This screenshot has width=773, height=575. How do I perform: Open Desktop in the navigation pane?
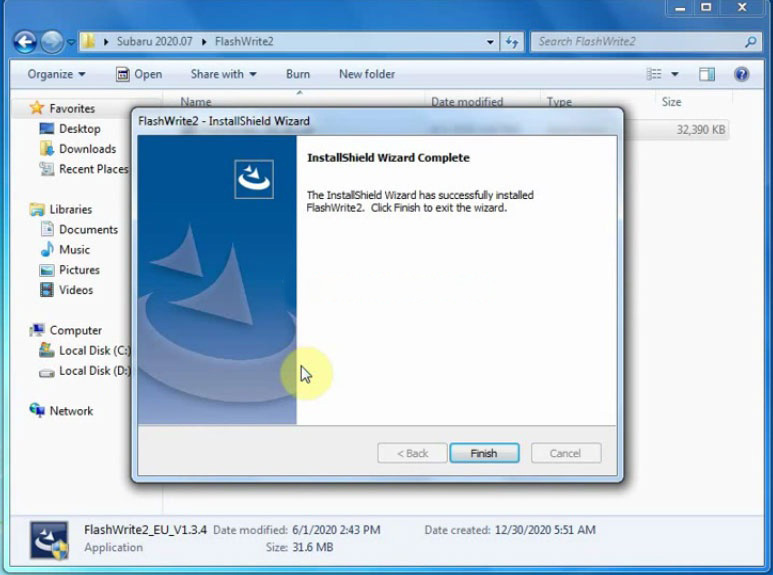[x=79, y=129]
